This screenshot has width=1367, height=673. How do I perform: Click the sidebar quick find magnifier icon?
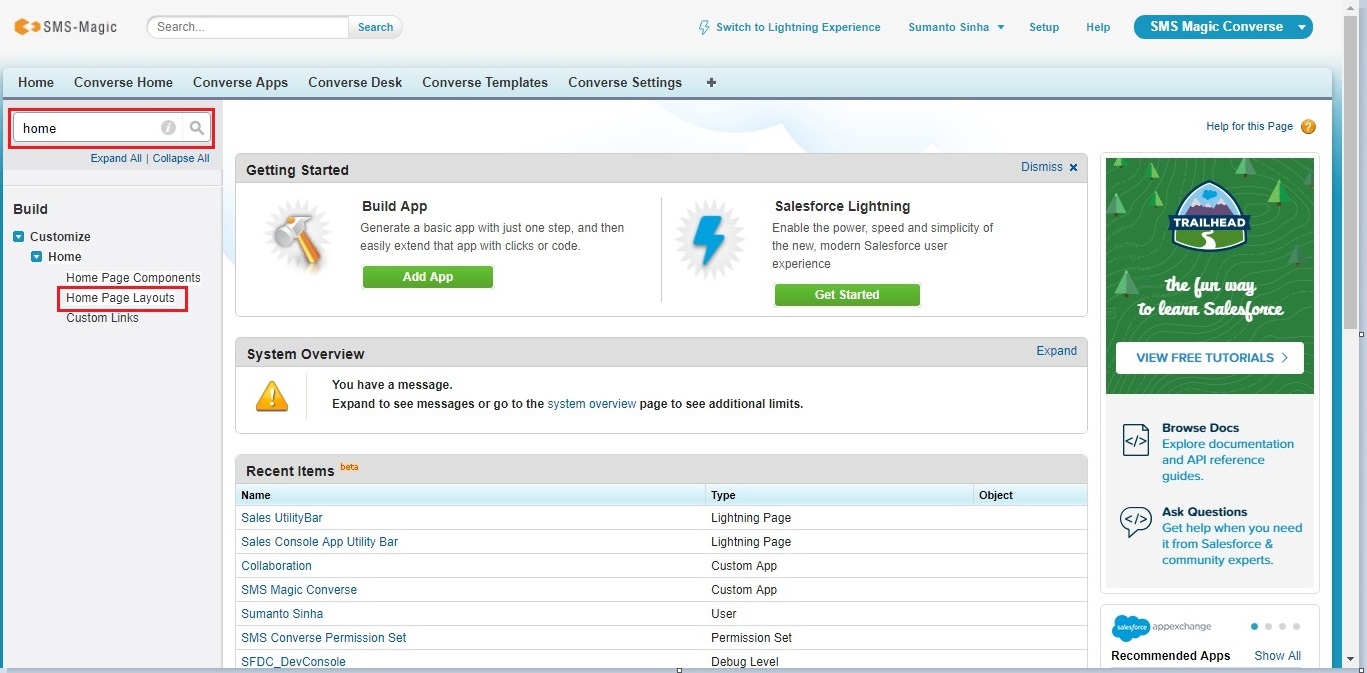tap(197, 128)
